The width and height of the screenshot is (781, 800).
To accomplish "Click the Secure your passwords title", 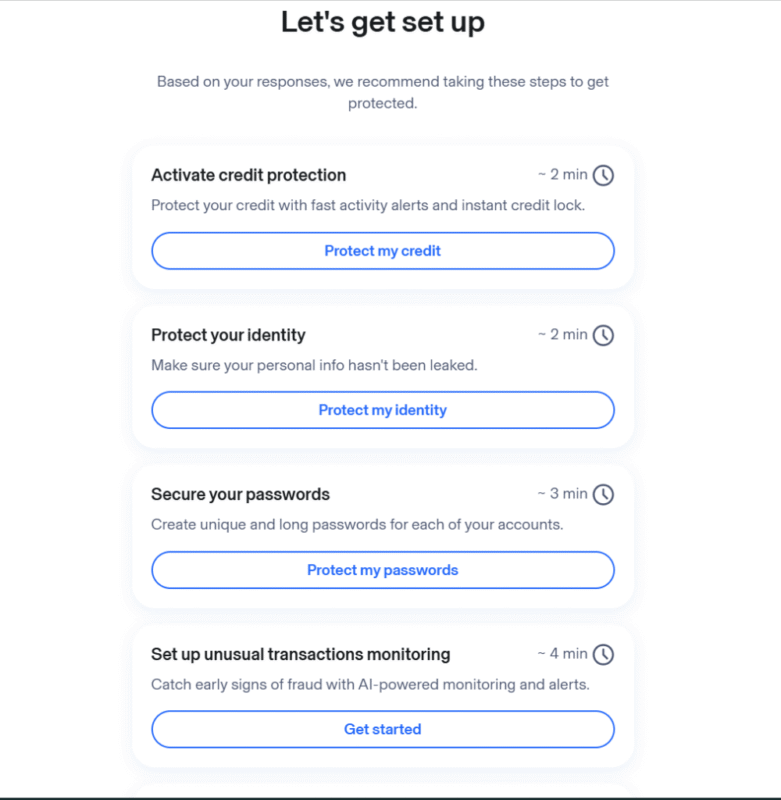I will click(240, 494).
